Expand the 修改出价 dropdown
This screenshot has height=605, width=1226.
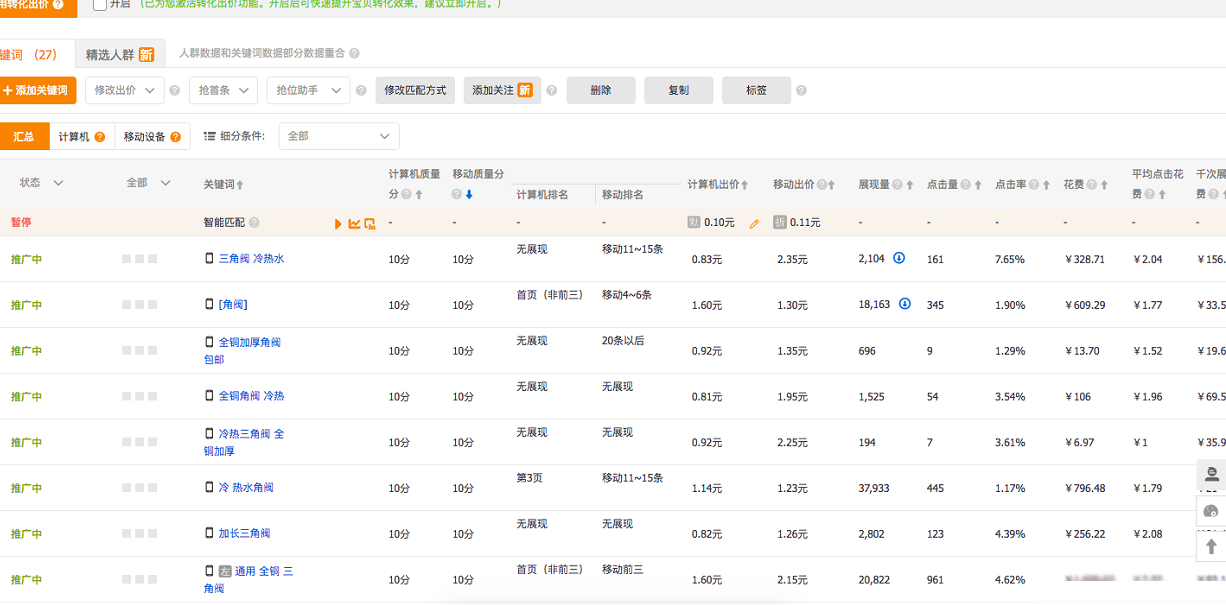point(124,90)
